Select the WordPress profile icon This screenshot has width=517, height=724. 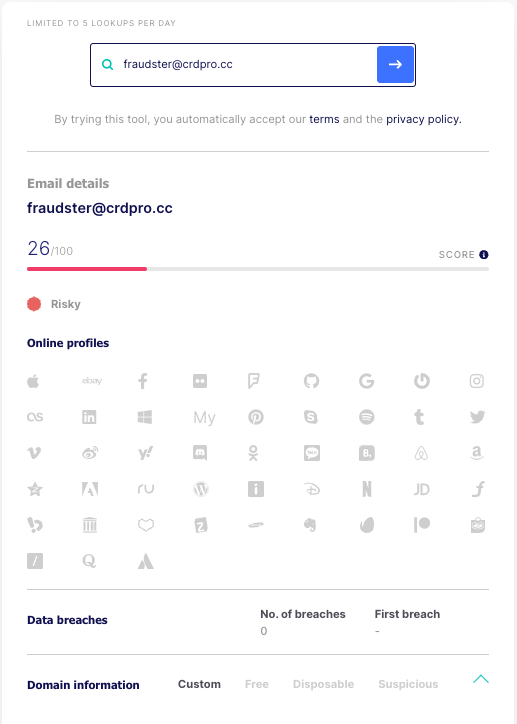201,489
